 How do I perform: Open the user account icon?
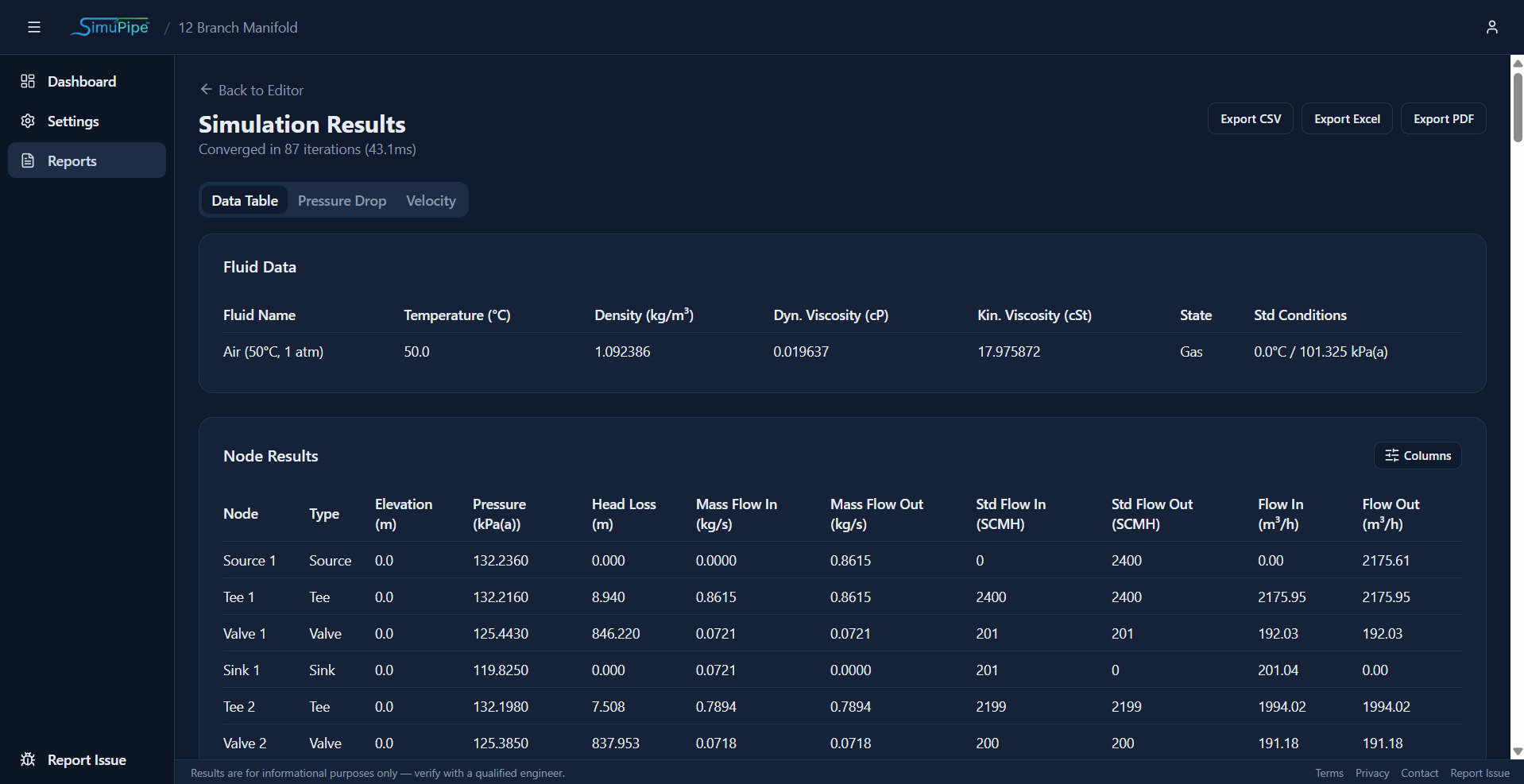(x=1491, y=27)
